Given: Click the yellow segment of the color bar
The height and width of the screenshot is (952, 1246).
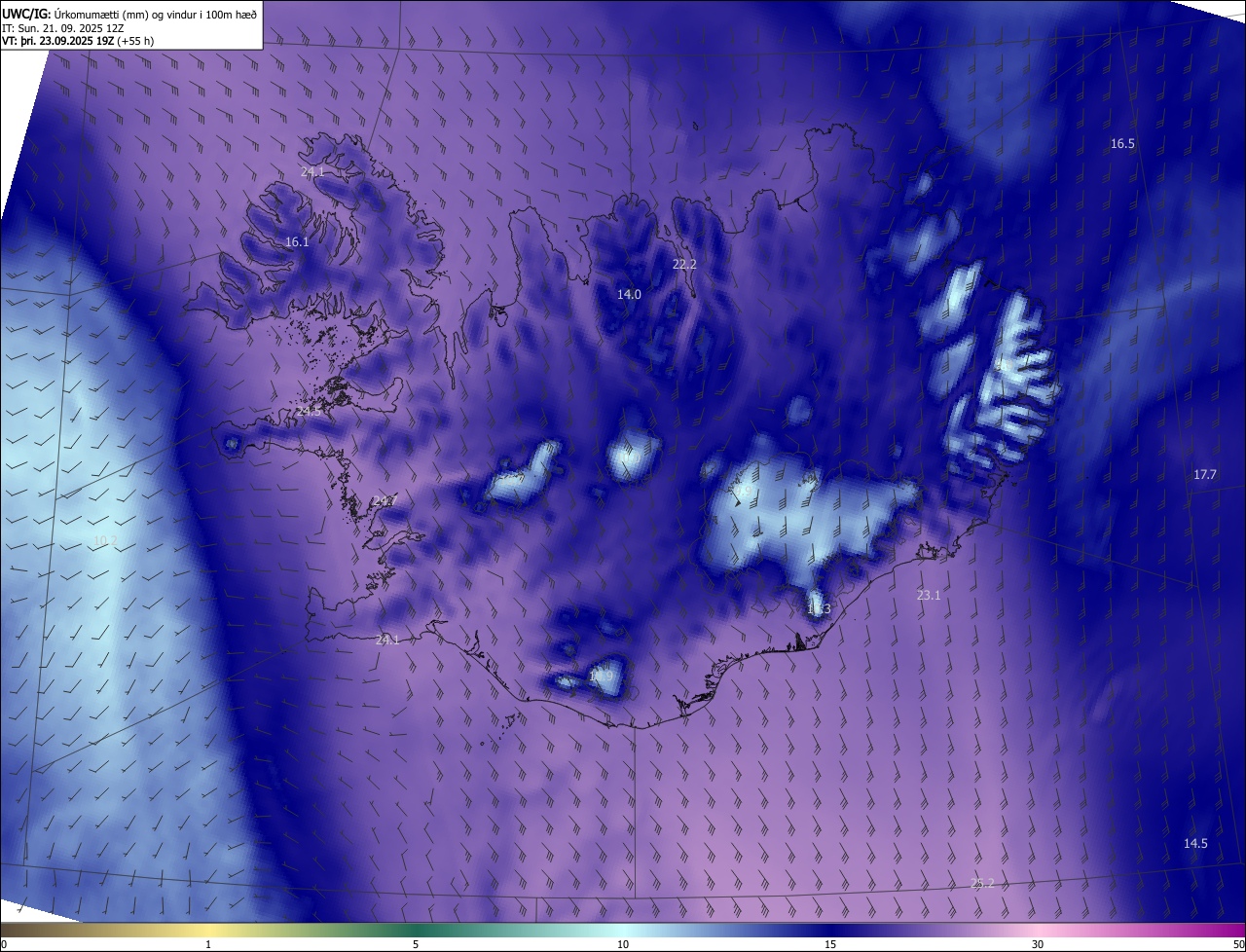Looking at the screenshot, I should coord(208,931).
